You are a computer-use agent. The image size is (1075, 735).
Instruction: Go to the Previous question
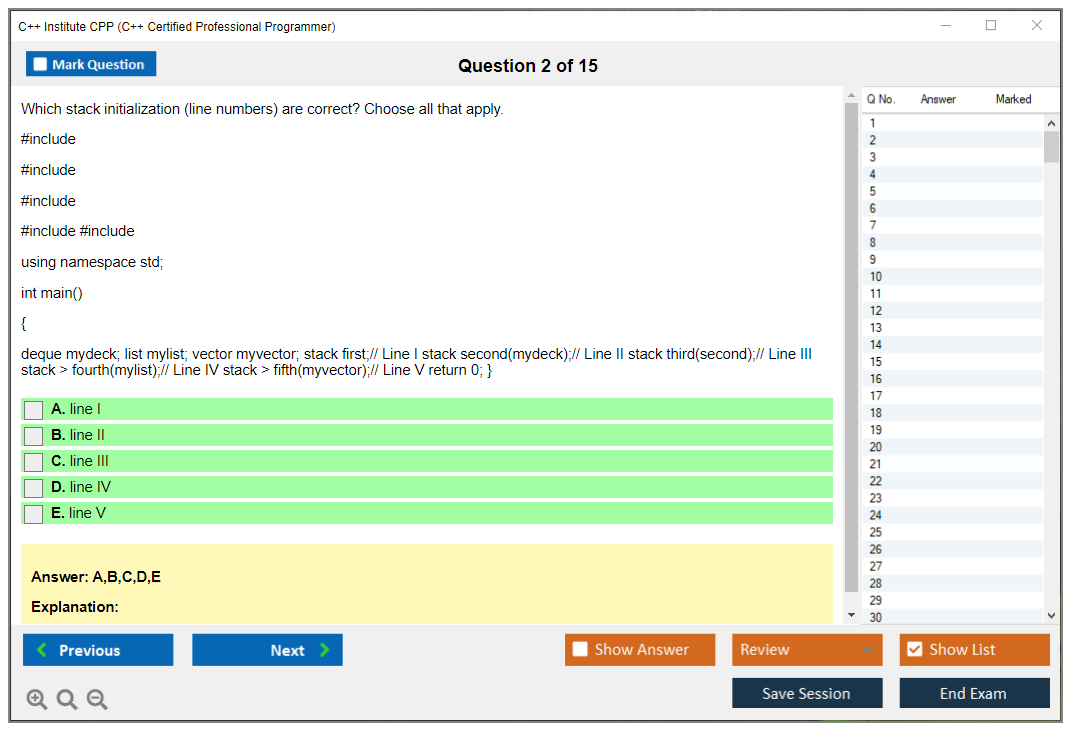click(98, 650)
